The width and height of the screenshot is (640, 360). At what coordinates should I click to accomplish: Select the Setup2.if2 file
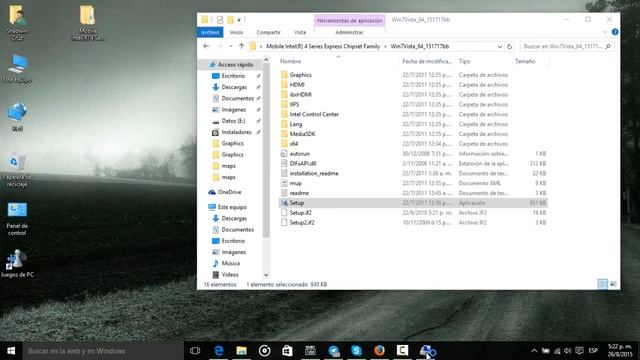click(x=302, y=222)
